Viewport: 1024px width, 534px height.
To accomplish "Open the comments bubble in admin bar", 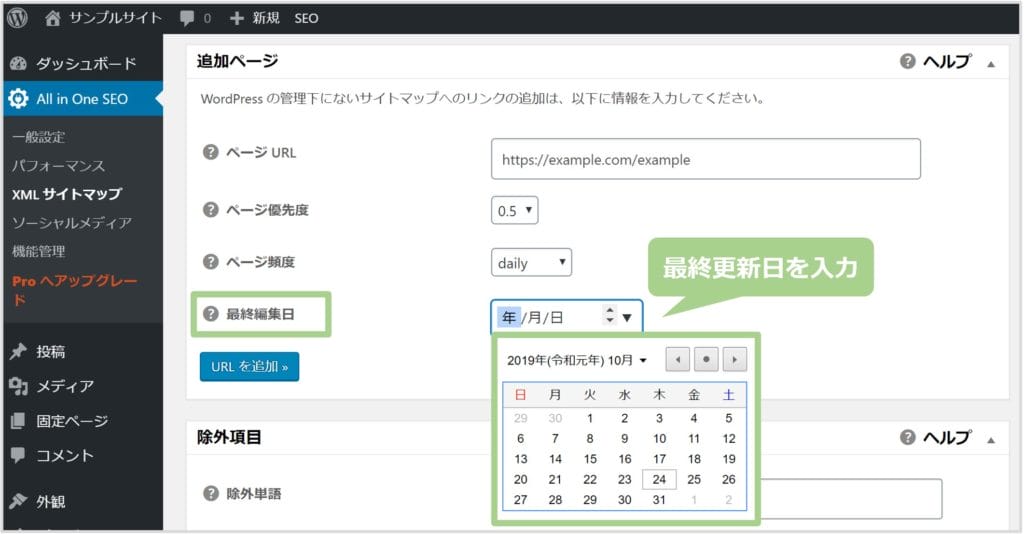I will pos(195,18).
